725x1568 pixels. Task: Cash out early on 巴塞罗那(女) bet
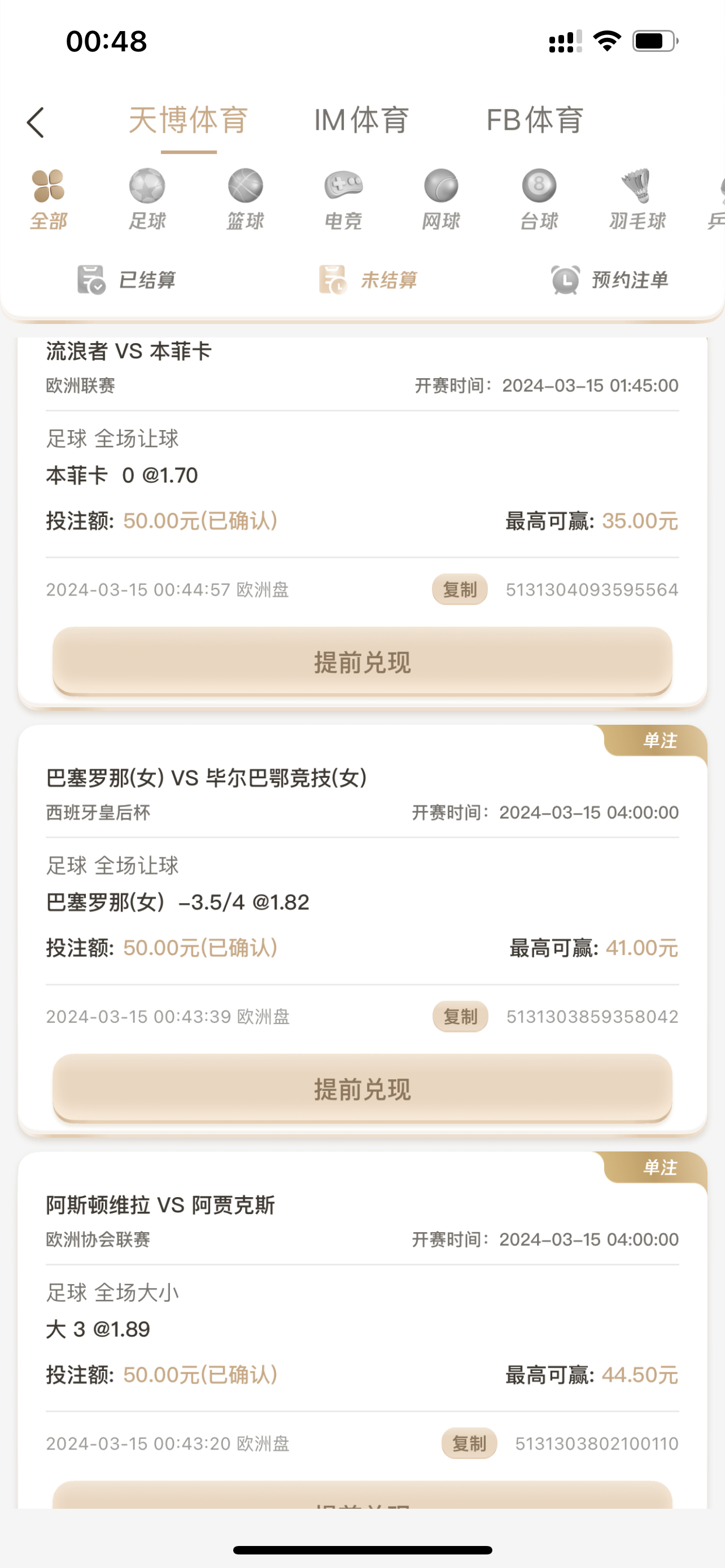click(x=362, y=1089)
